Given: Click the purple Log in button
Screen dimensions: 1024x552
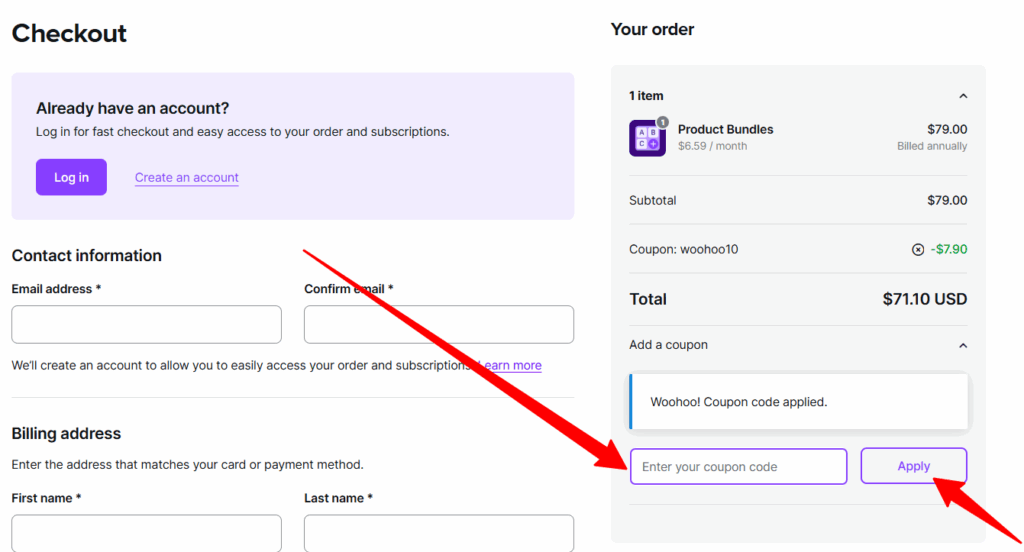Looking at the screenshot, I should (x=71, y=177).
